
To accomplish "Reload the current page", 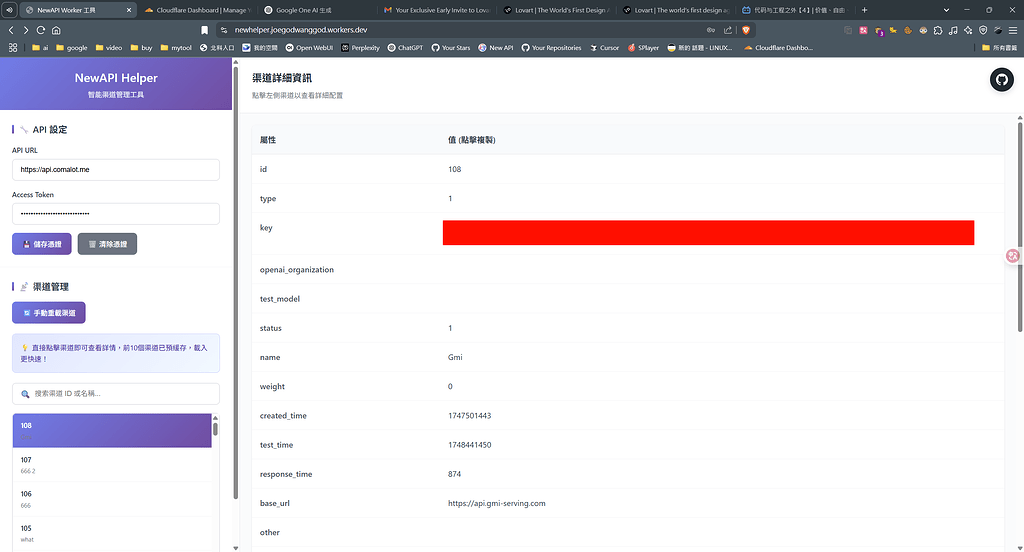I will [x=40, y=30].
